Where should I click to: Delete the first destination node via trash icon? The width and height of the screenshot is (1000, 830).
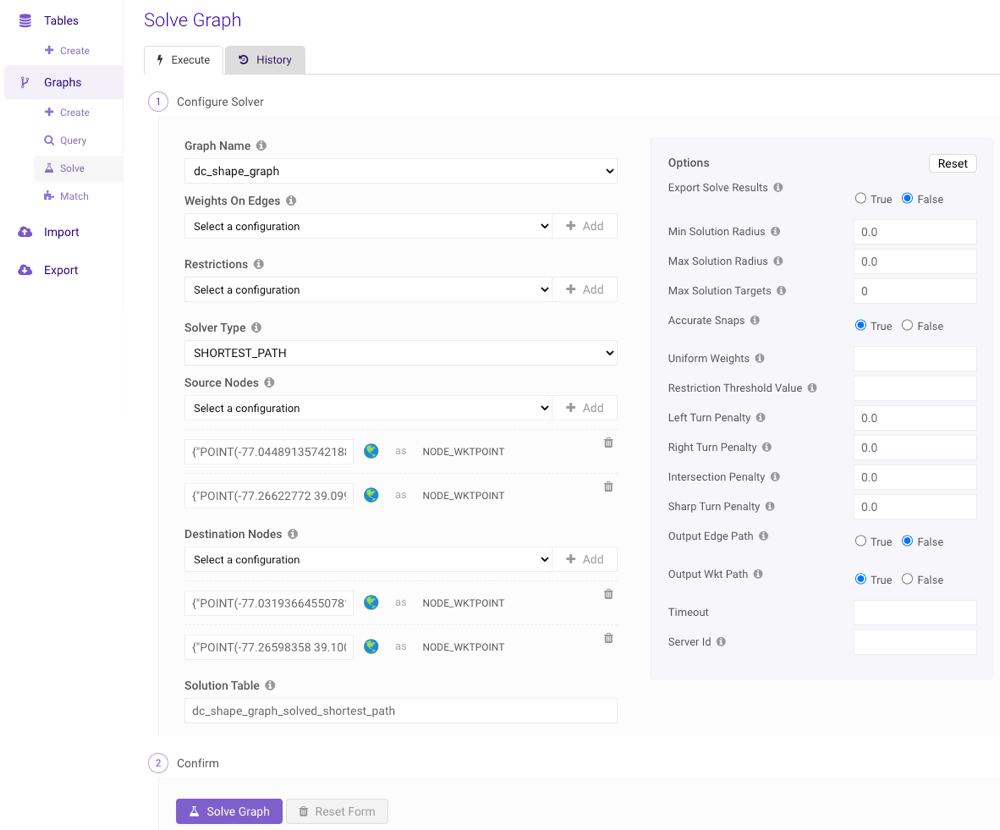click(608, 594)
